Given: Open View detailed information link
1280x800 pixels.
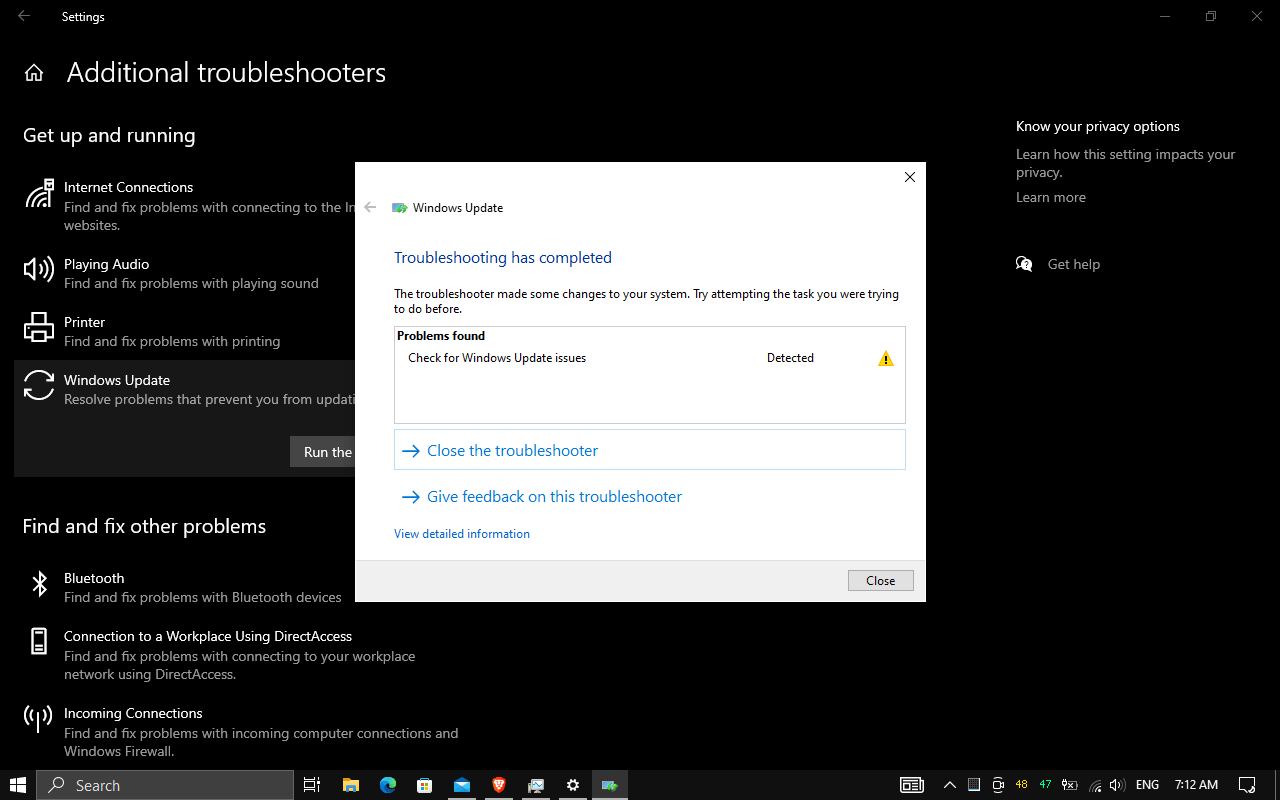Looking at the screenshot, I should [x=462, y=534].
